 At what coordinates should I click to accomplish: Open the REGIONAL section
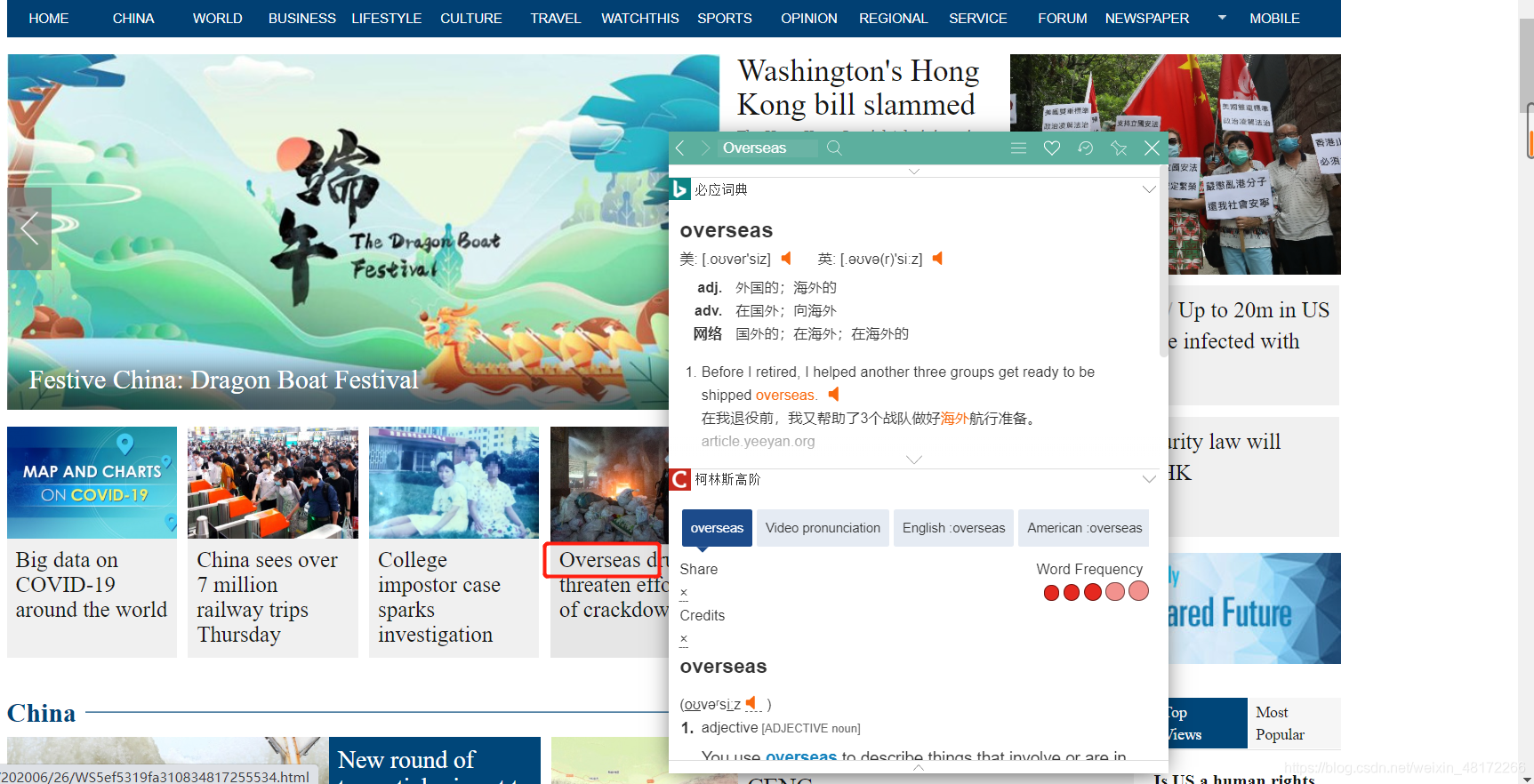point(893,18)
